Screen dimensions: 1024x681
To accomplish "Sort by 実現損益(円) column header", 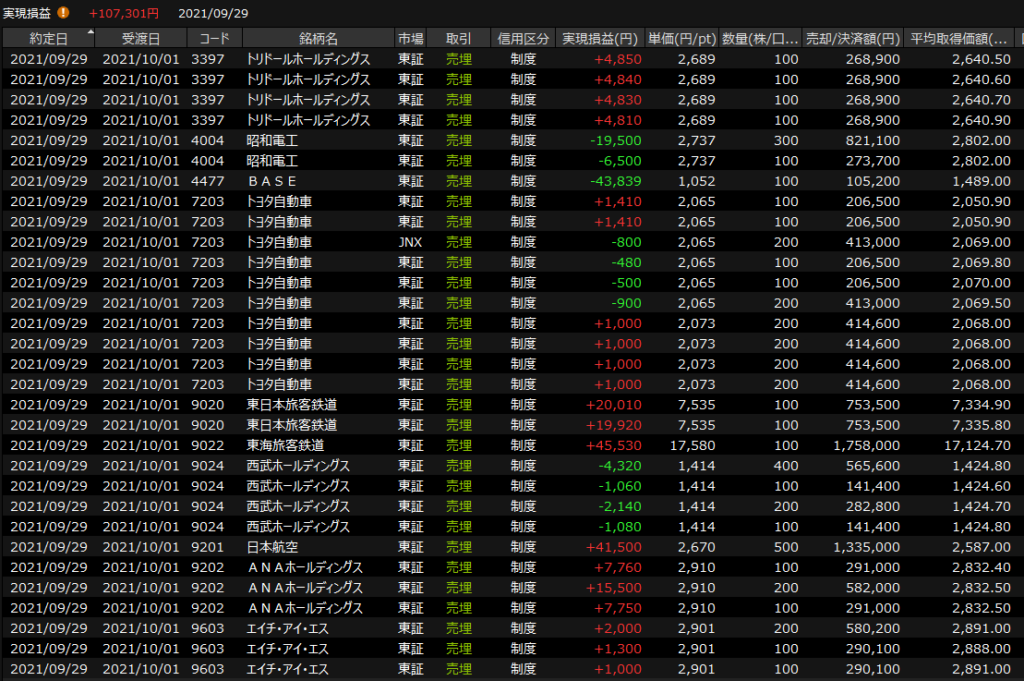I will pyautogui.click(x=600, y=39).
